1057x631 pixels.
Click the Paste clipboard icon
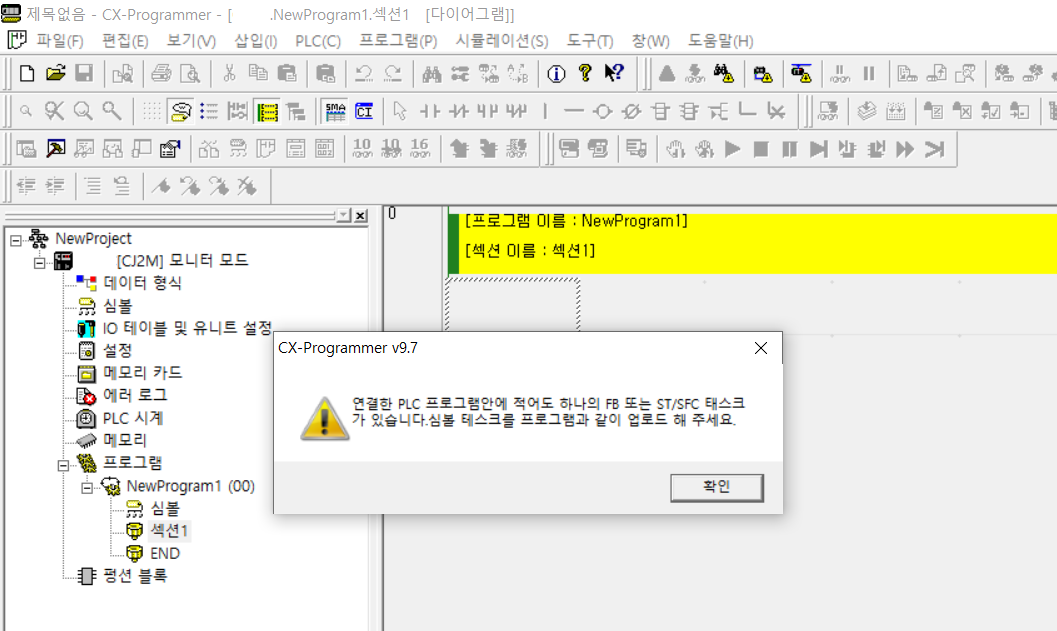tap(287, 73)
